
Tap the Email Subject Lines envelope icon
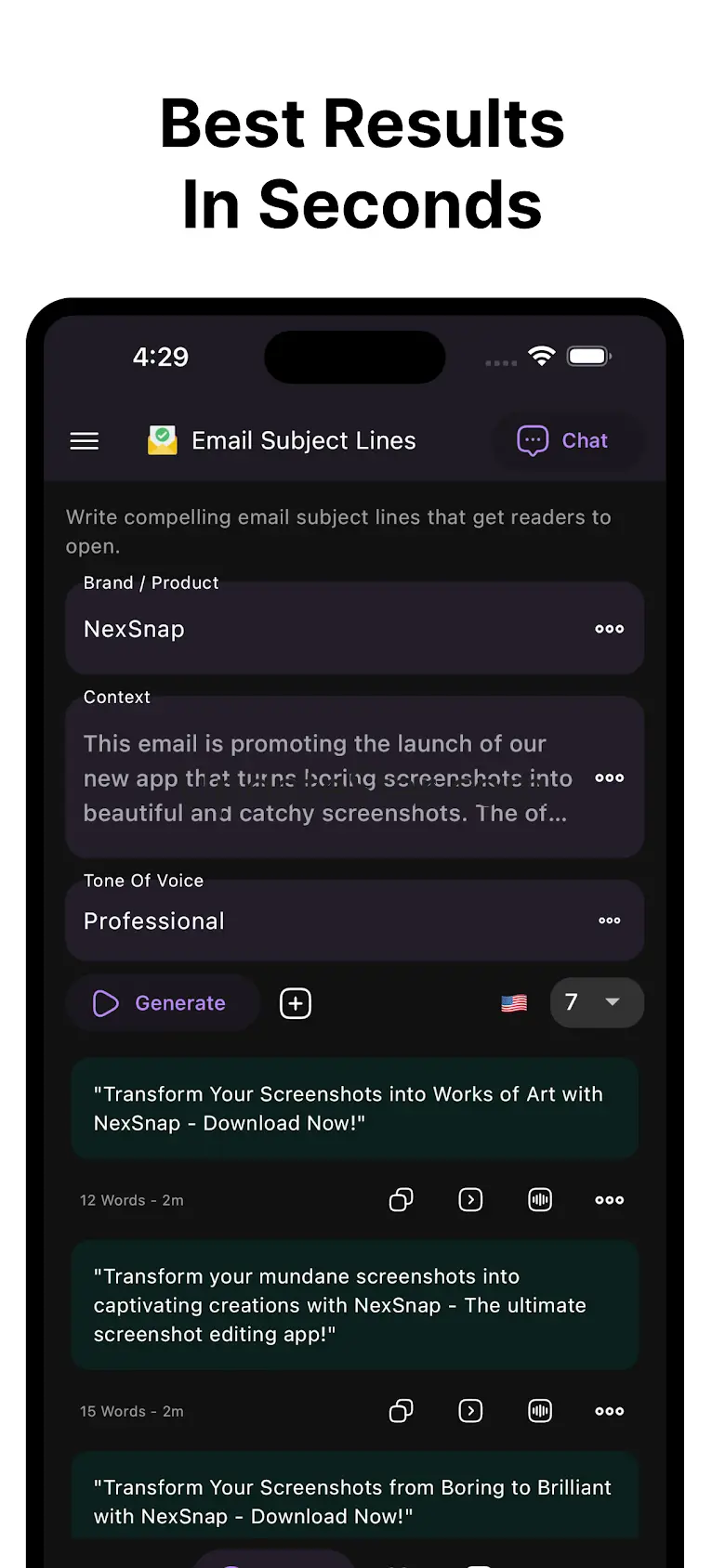tap(163, 440)
